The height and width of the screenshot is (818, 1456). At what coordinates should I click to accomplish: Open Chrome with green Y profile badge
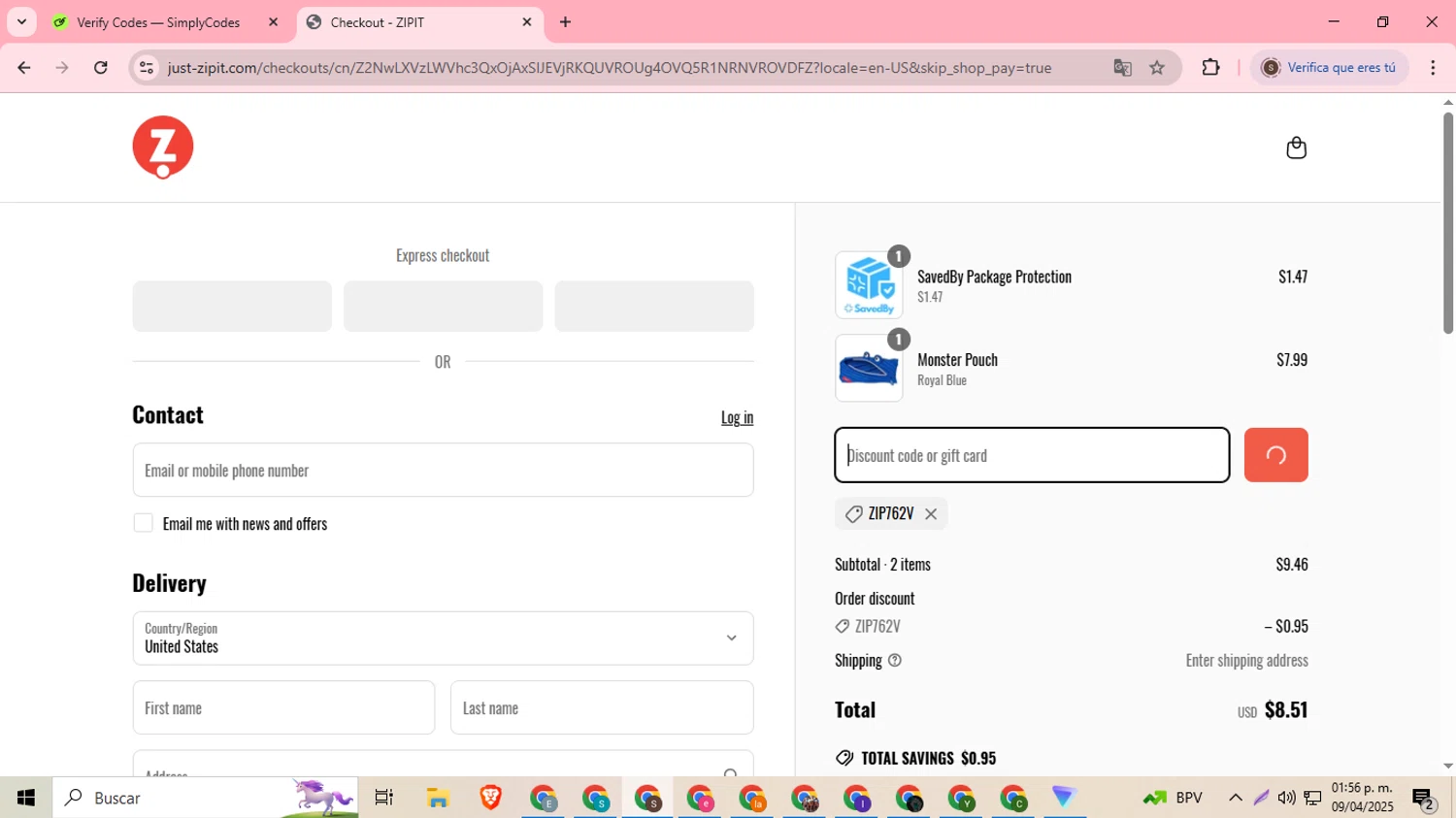pyautogui.click(x=963, y=798)
